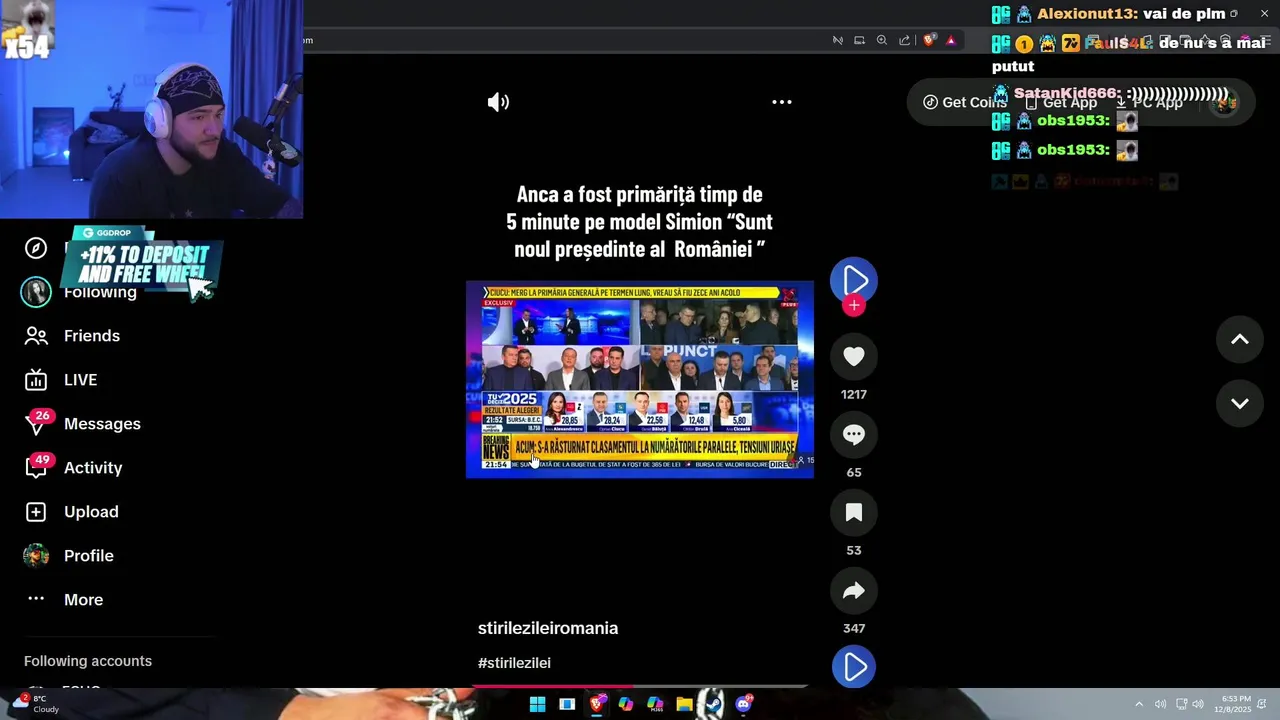This screenshot has width=1280, height=720.
Task: Open the Friends tab
Action: click(92, 336)
